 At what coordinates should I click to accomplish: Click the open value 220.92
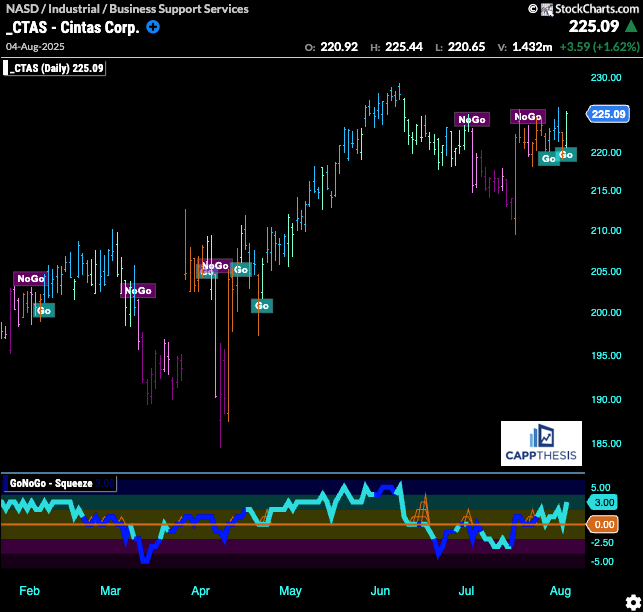tap(339, 47)
